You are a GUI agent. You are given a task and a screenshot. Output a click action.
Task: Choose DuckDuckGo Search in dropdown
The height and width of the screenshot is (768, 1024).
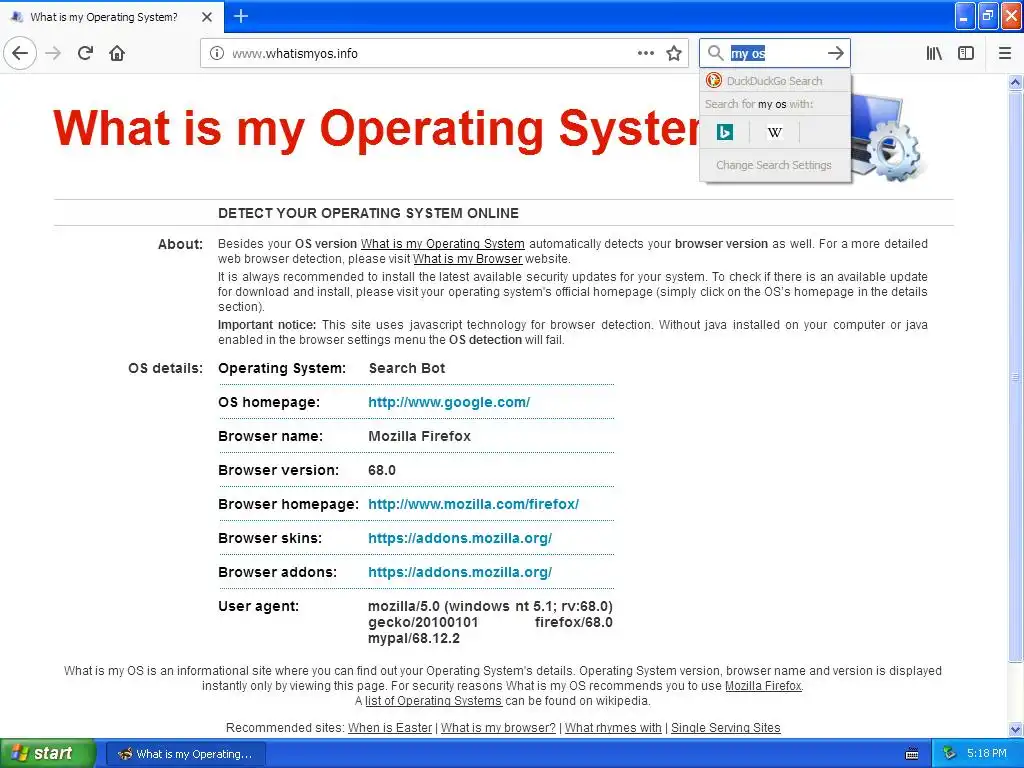[775, 81]
